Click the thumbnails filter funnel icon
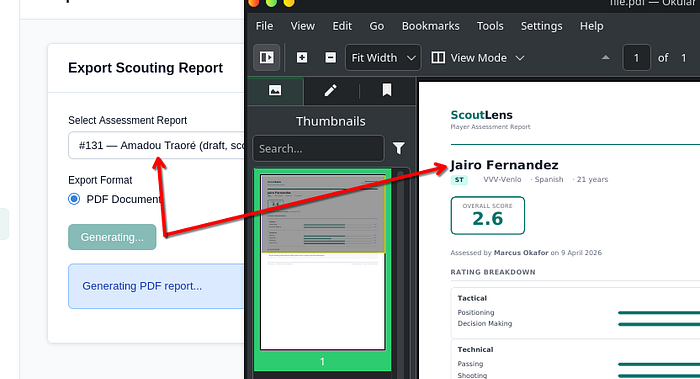 pos(399,148)
